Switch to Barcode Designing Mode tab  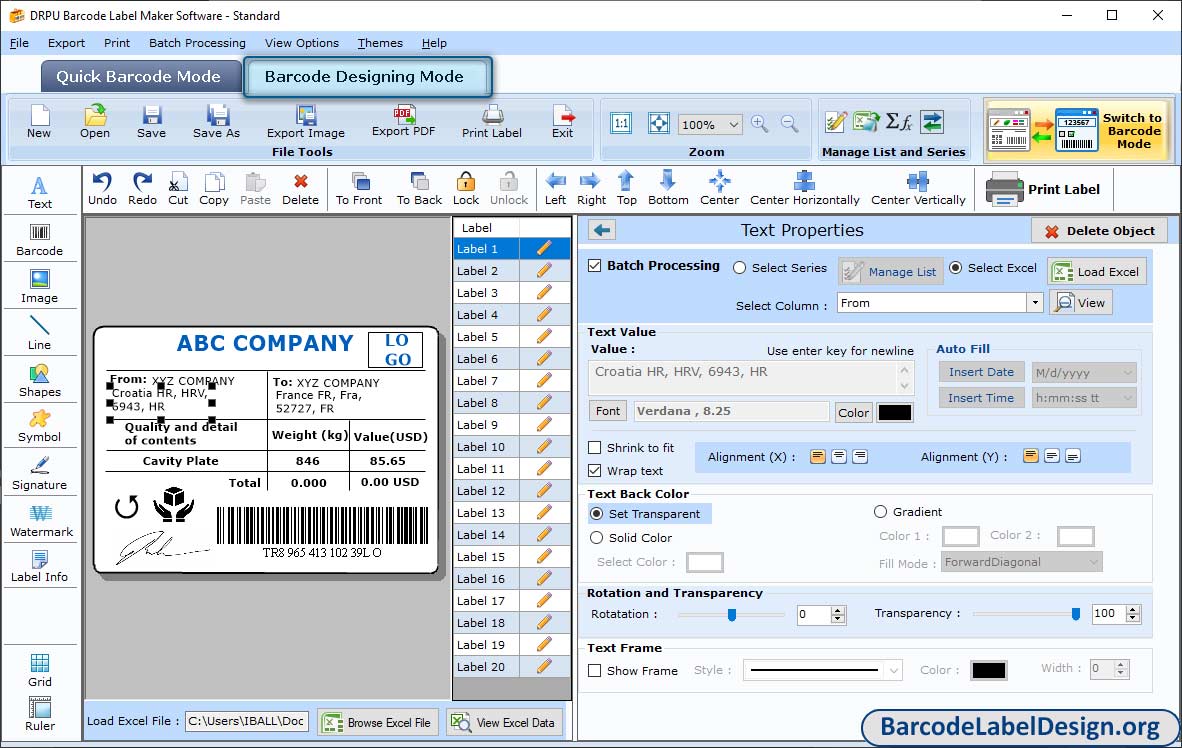[367, 77]
